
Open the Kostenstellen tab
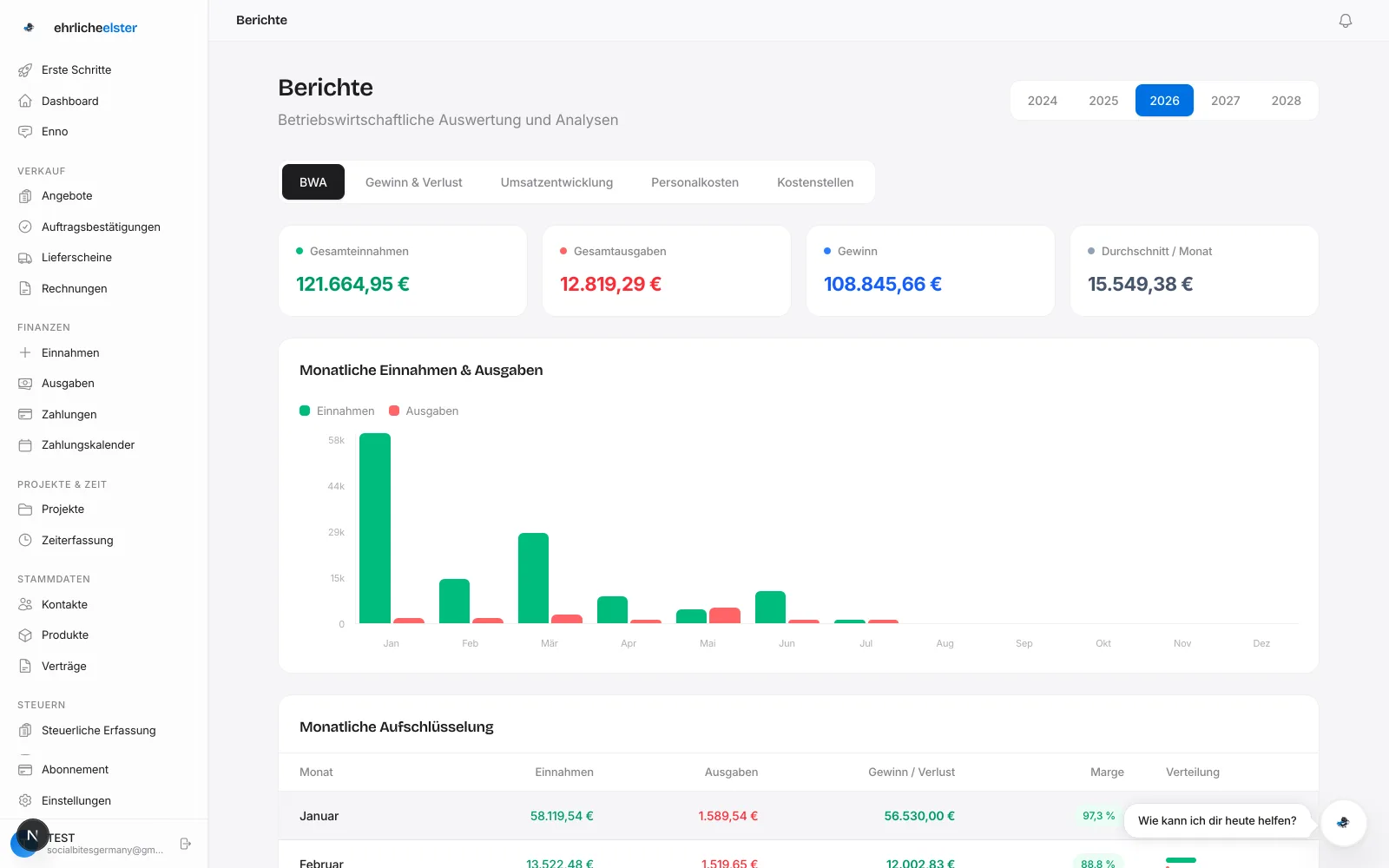click(x=815, y=182)
